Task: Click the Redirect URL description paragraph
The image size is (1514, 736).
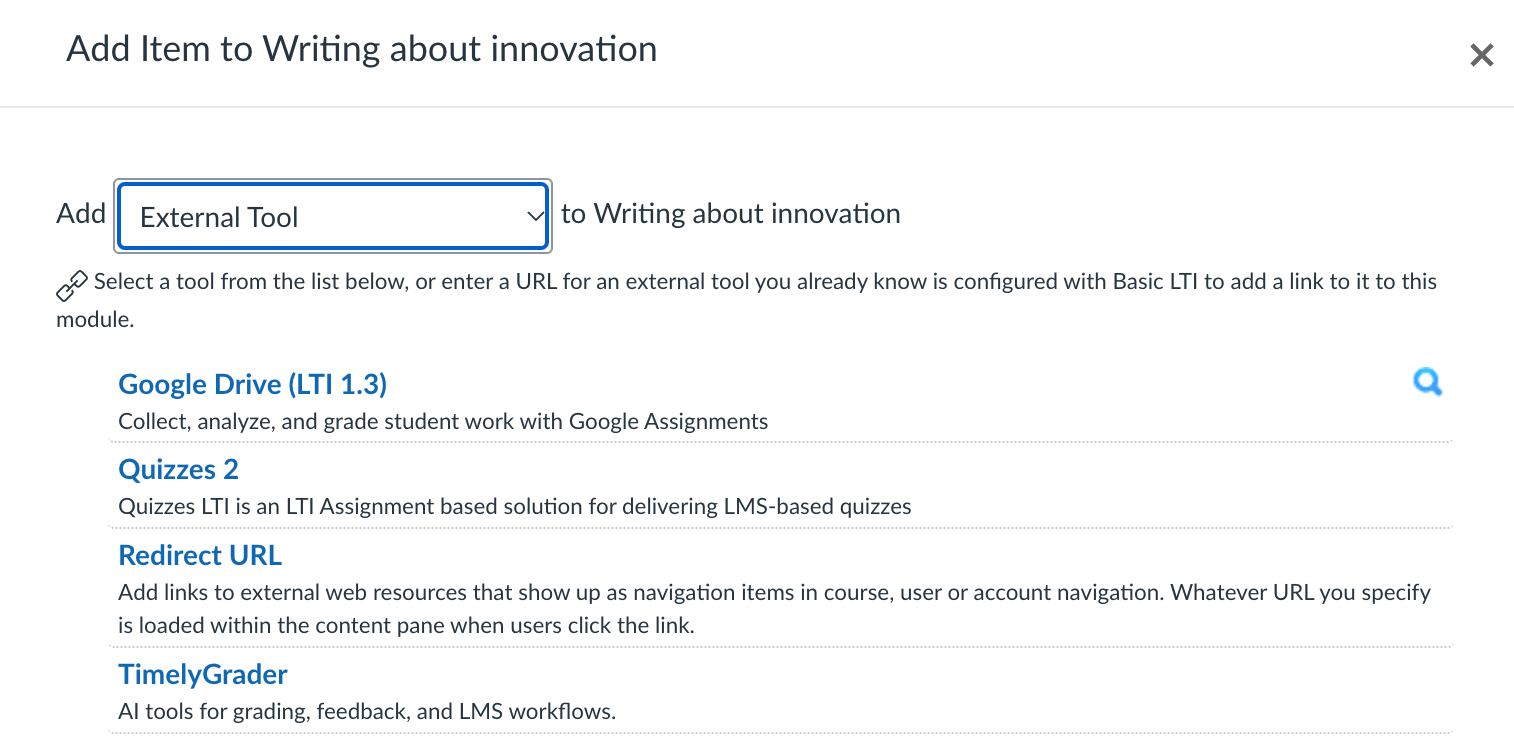Action: 775,609
